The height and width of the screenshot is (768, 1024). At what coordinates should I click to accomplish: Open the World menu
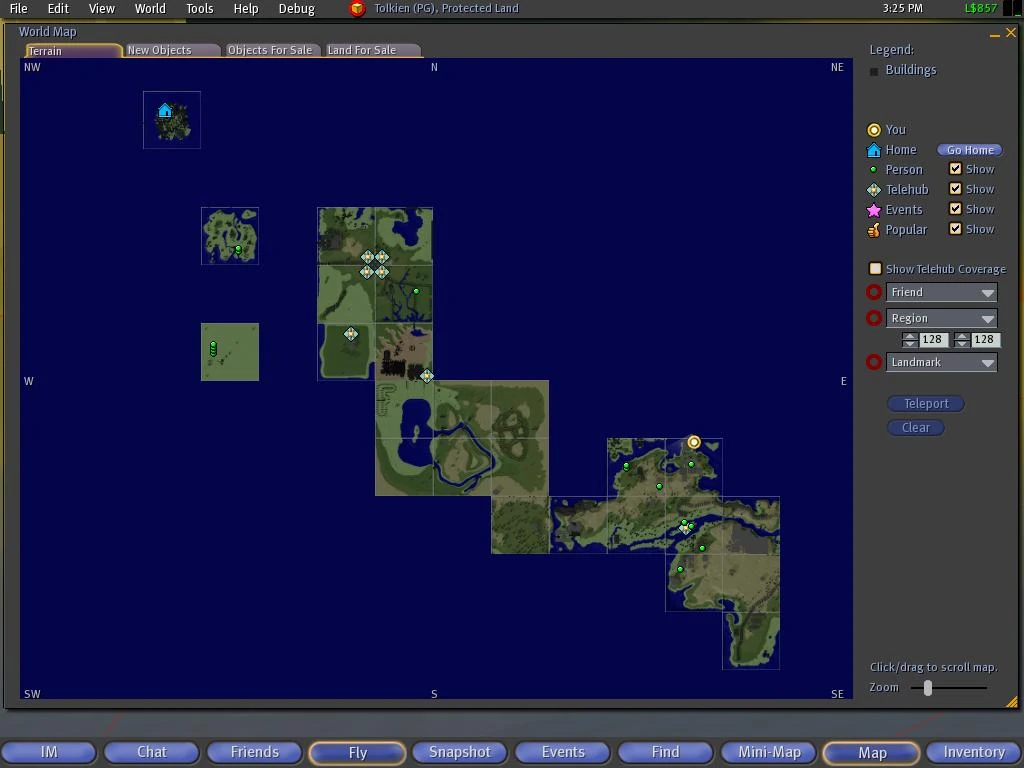[x=150, y=8]
